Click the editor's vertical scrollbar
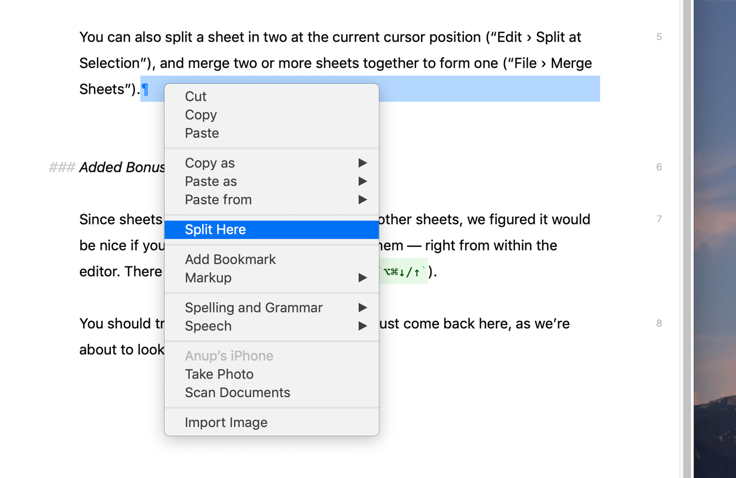The height and width of the screenshot is (478, 736). (x=687, y=239)
